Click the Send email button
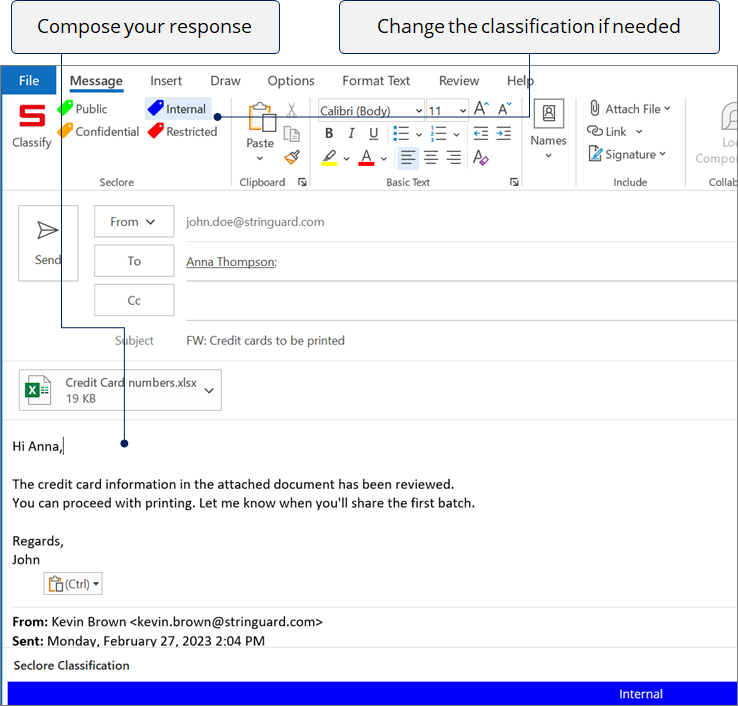The width and height of the screenshot is (738, 706). 48,243
